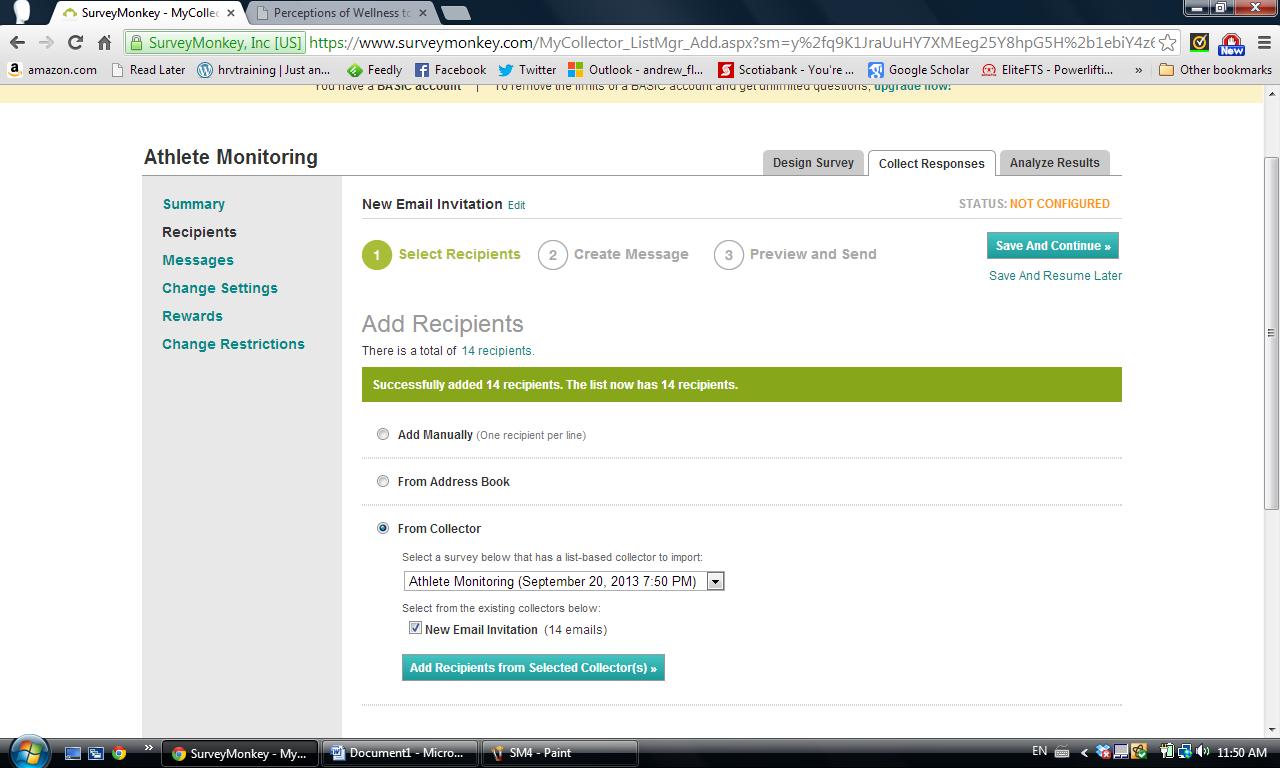Expand the Athlete Monitoring survey dropdown
The width and height of the screenshot is (1280, 768).
pos(715,581)
